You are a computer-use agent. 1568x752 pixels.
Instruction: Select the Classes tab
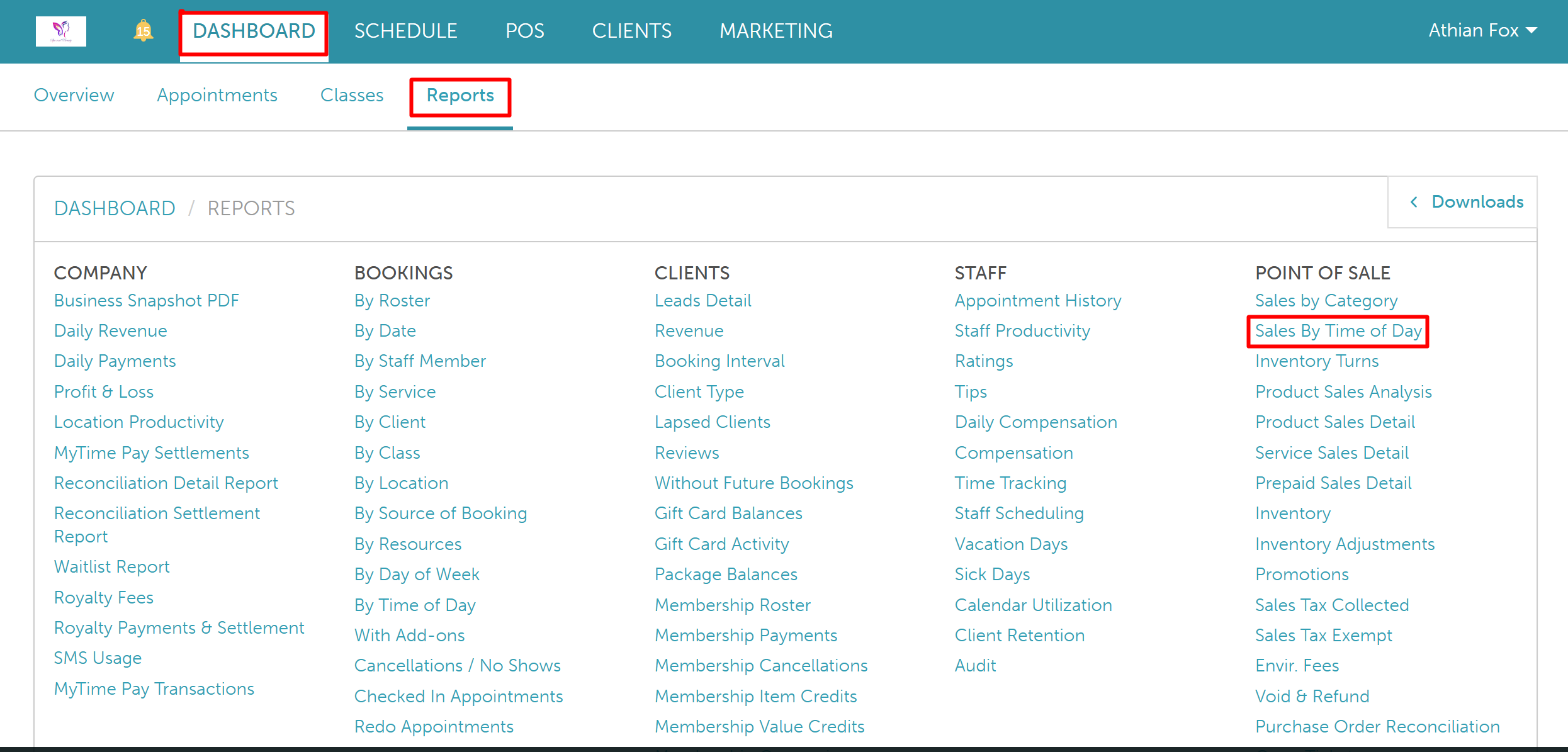click(352, 95)
